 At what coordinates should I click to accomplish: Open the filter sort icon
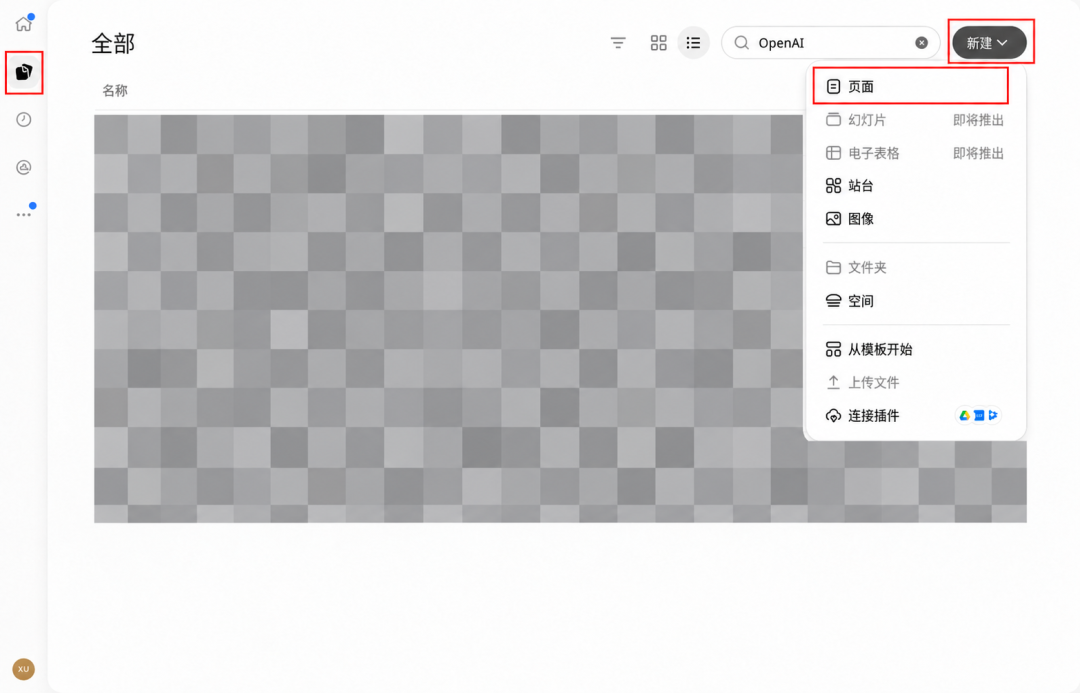[x=618, y=43]
